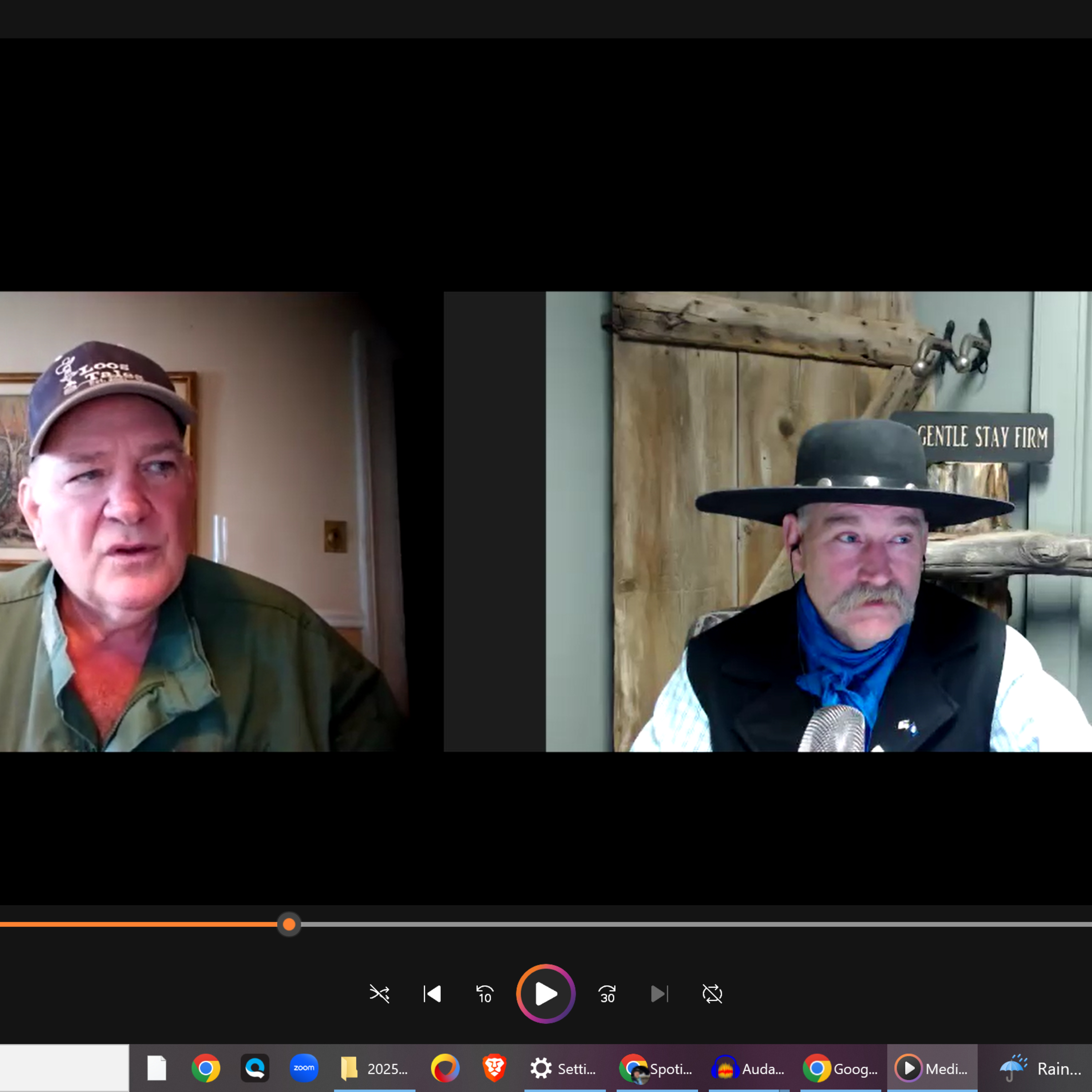Open the document app at the taskbar's left
Viewport: 1092px width, 1092px height.
click(x=157, y=1067)
